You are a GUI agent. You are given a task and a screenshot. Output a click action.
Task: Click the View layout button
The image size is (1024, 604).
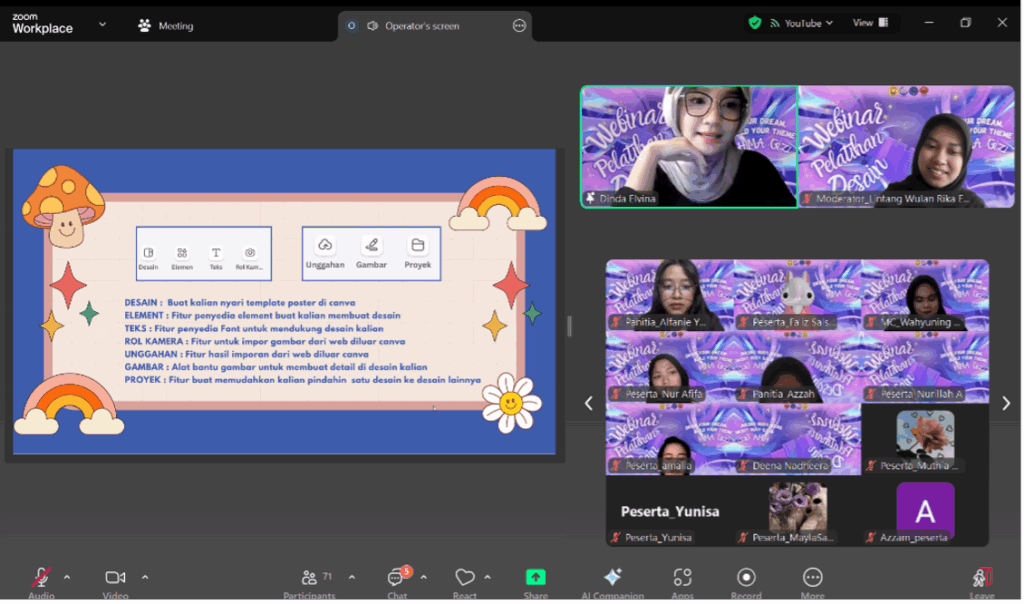(869, 23)
